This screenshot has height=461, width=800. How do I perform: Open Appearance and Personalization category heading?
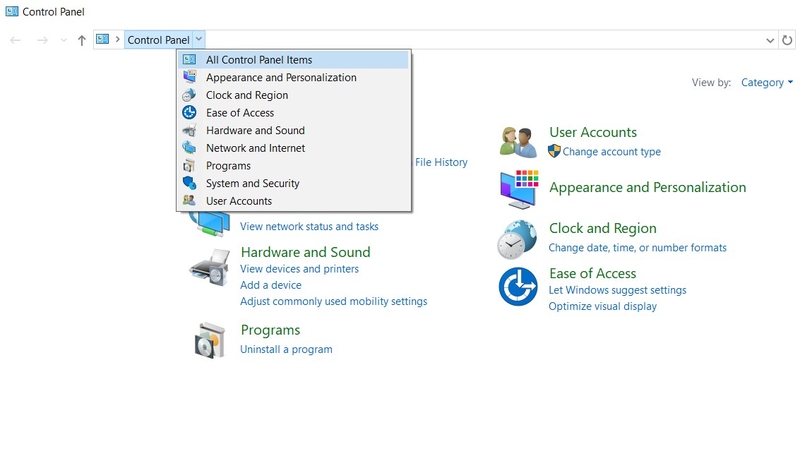point(647,188)
